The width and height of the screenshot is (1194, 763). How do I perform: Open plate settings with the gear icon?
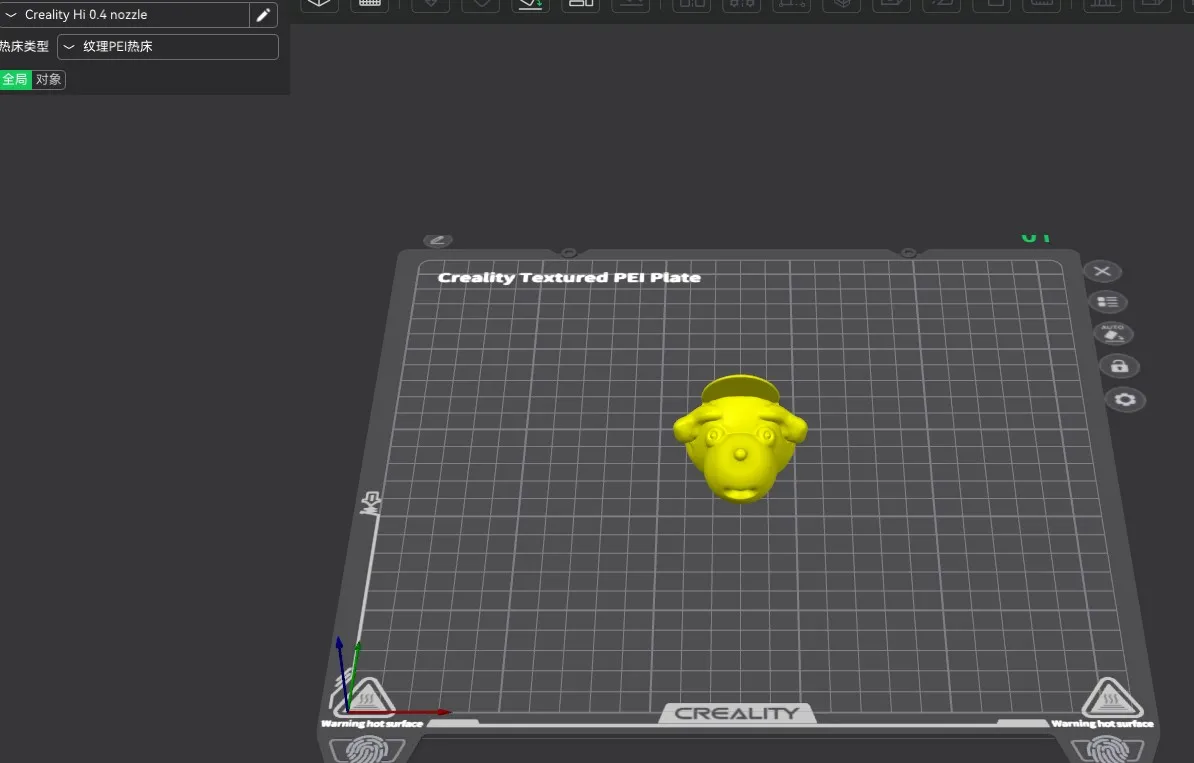tap(1125, 400)
